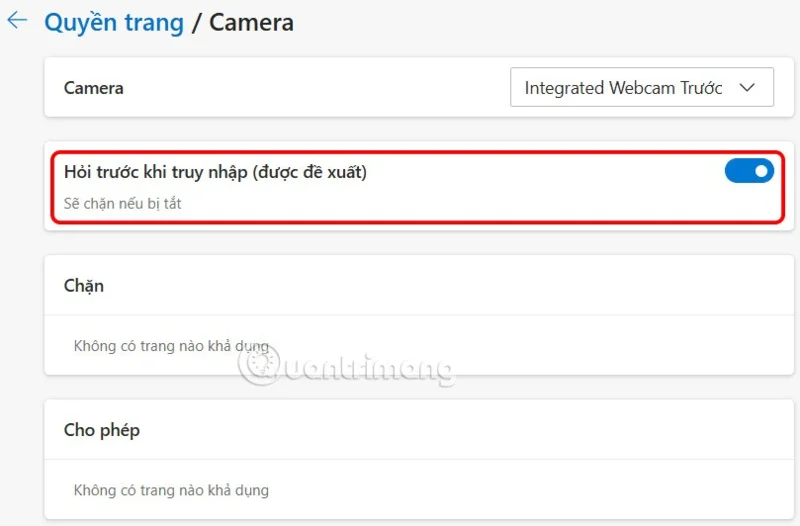
Task: Click the white knob of the blue switch
Action: 761,172
